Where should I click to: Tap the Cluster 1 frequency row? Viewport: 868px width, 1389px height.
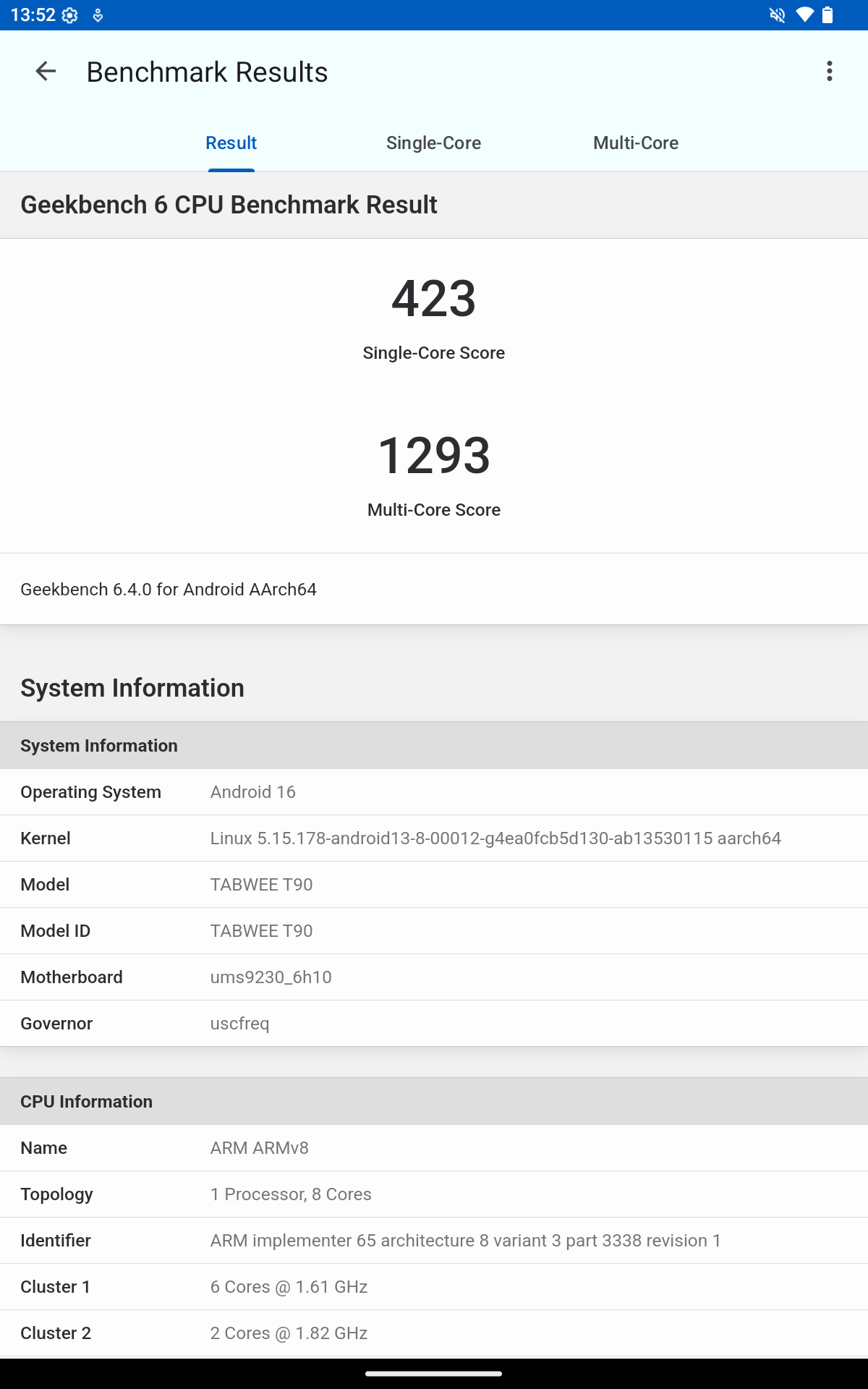(x=433, y=1287)
